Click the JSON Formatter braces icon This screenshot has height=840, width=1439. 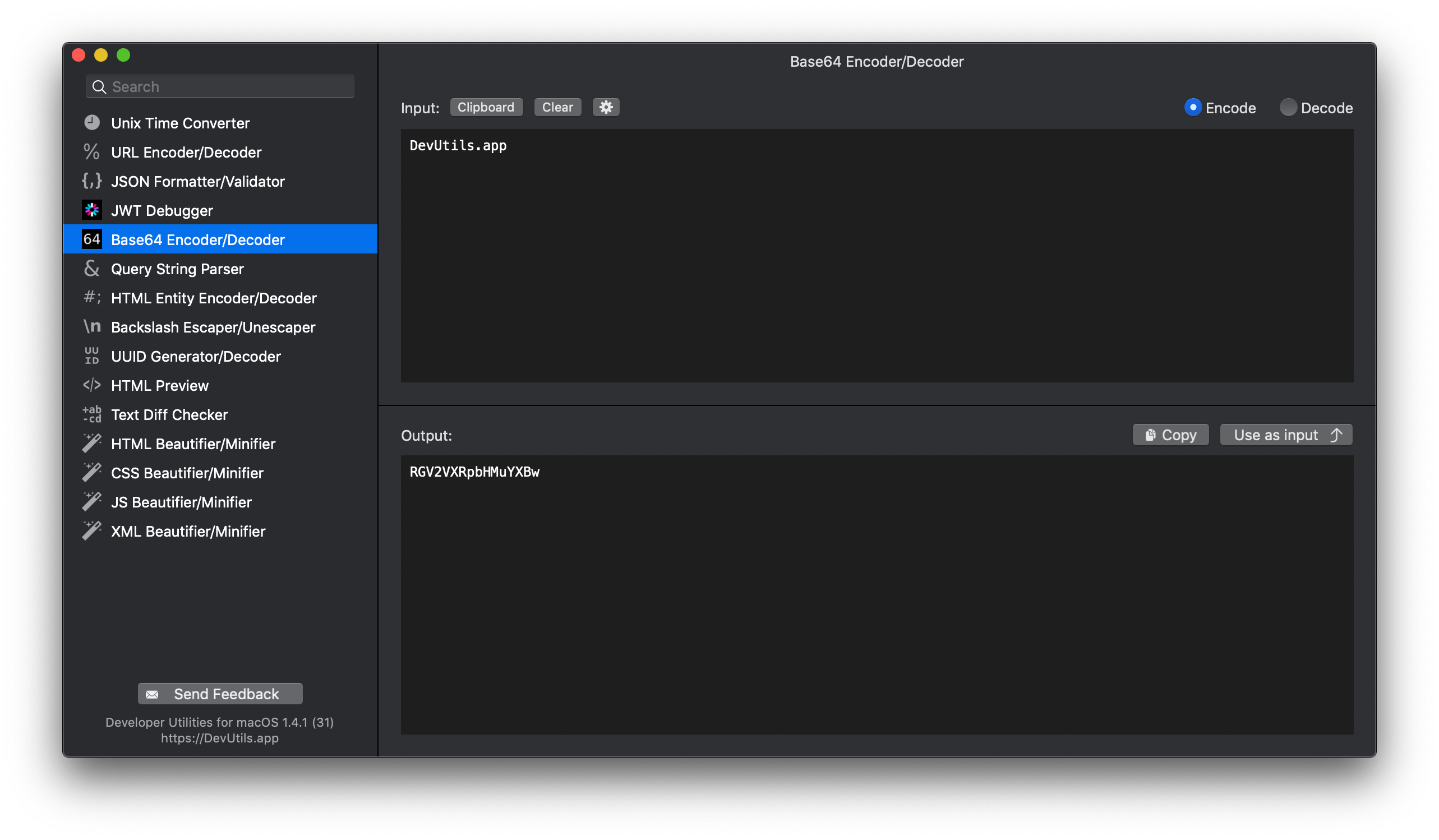pyautogui.click(x=92, y=181)
